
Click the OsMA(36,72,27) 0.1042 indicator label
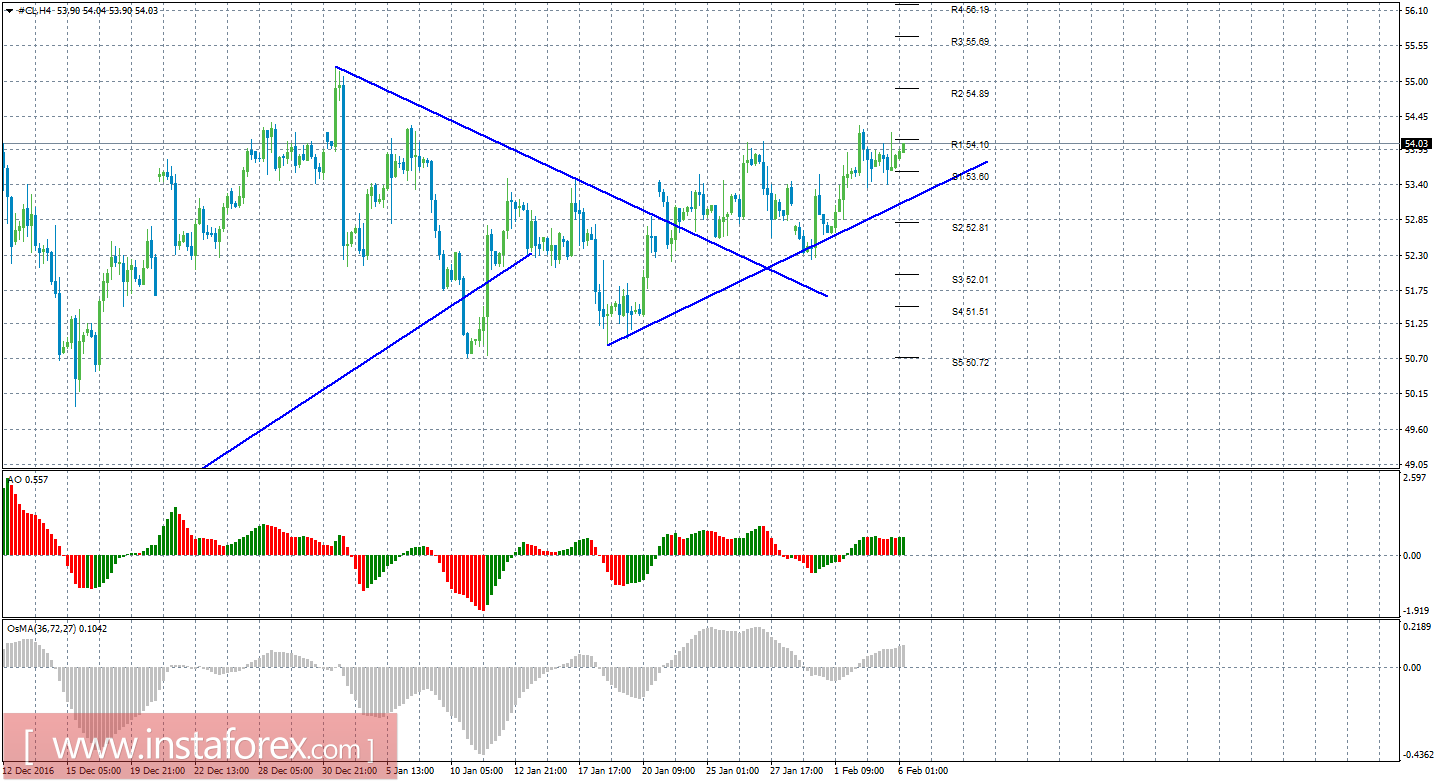pos(56,628)
